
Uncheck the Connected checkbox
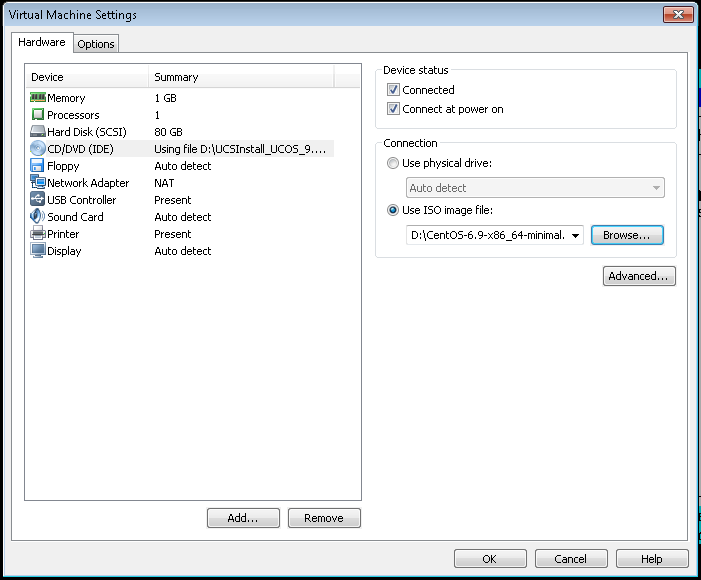(x=393, y=90)
